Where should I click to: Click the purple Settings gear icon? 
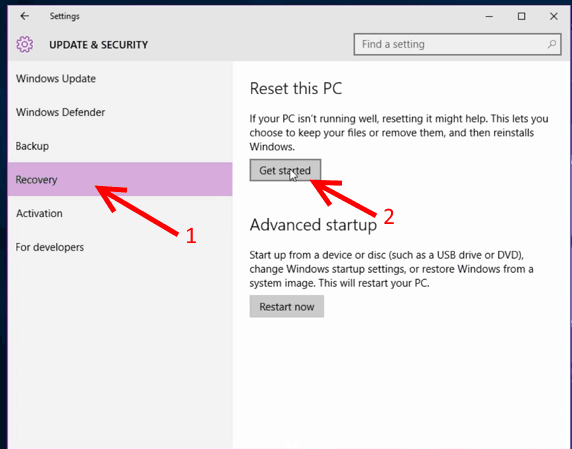click(25, 44)
